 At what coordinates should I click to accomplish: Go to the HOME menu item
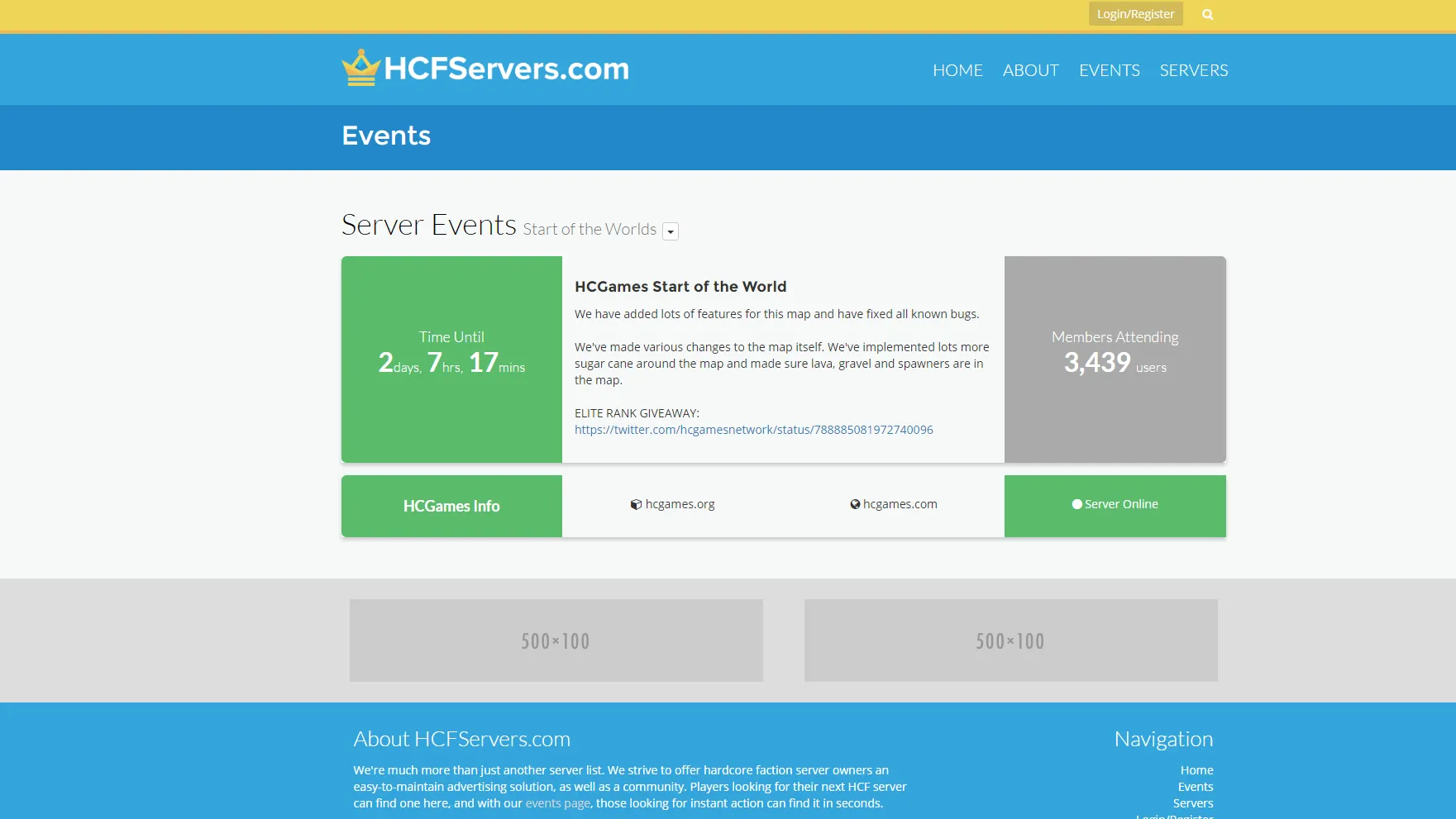(x=957, y=70)
